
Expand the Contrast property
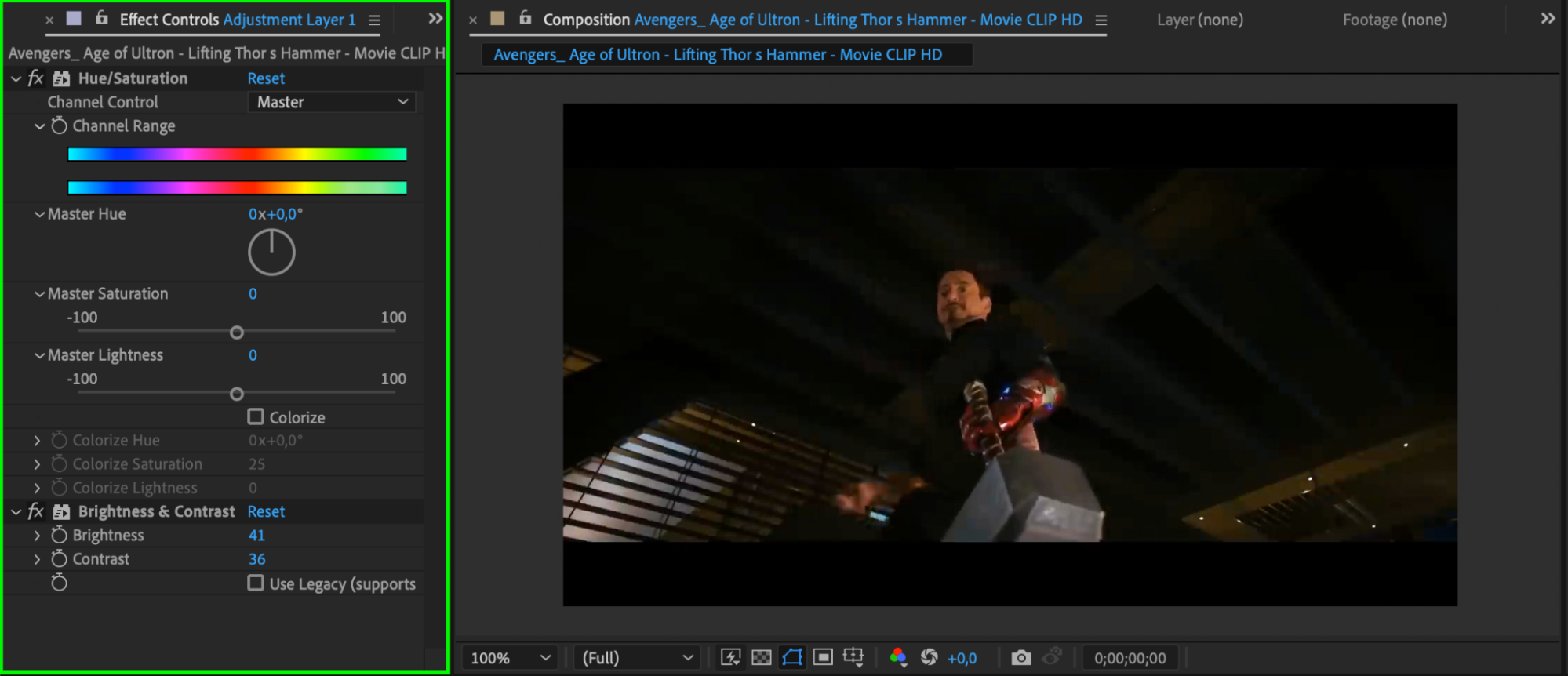click(37, 559)
